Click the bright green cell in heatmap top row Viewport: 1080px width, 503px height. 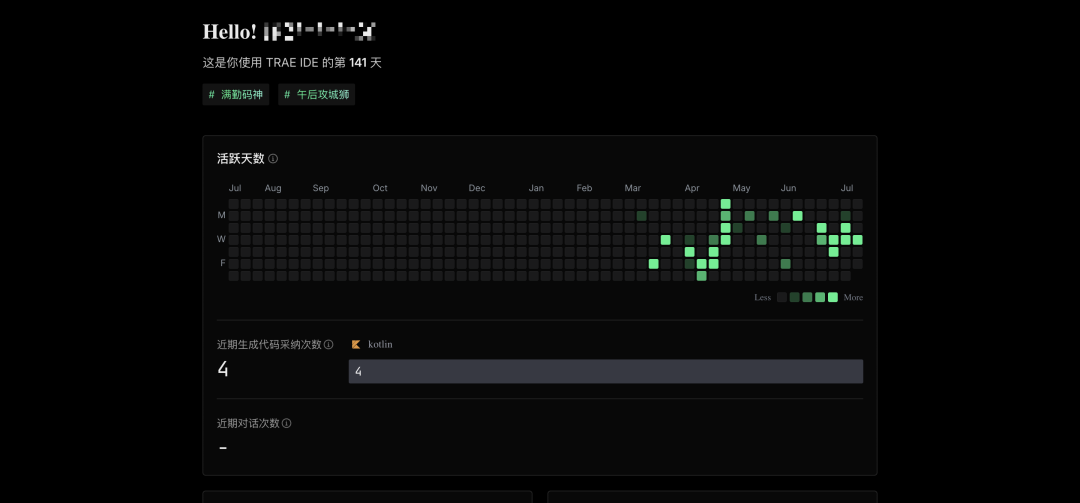click(726, 204)
